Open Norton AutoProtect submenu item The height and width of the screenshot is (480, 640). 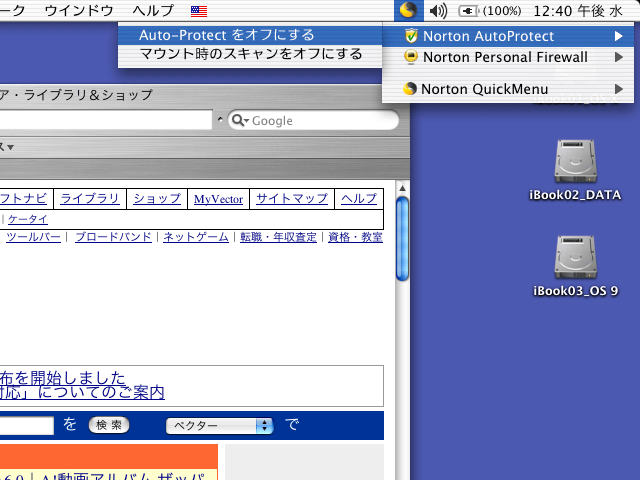pyautogui.click(x=508, y=36)
